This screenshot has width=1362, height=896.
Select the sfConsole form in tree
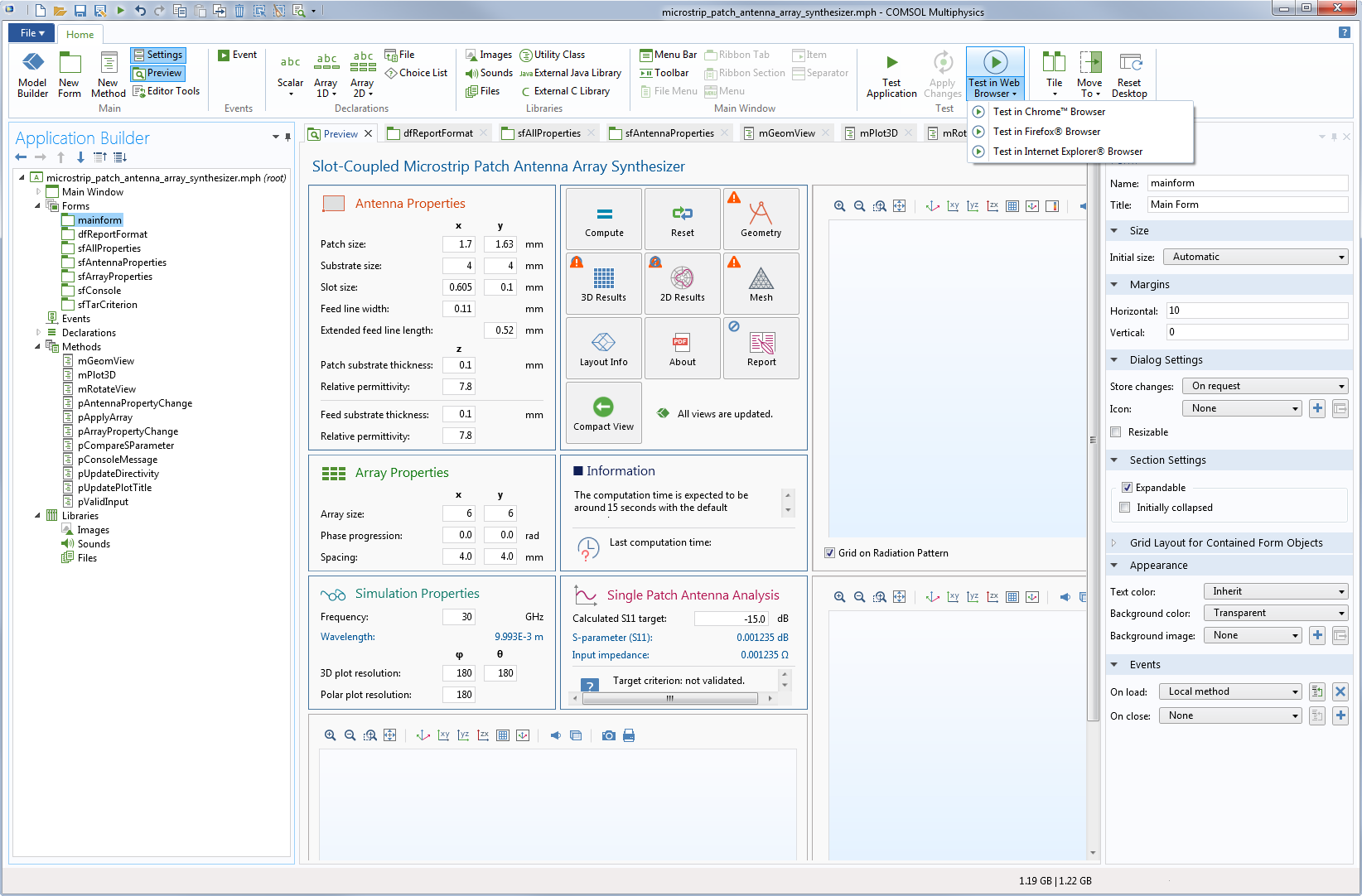coord(99,291)
